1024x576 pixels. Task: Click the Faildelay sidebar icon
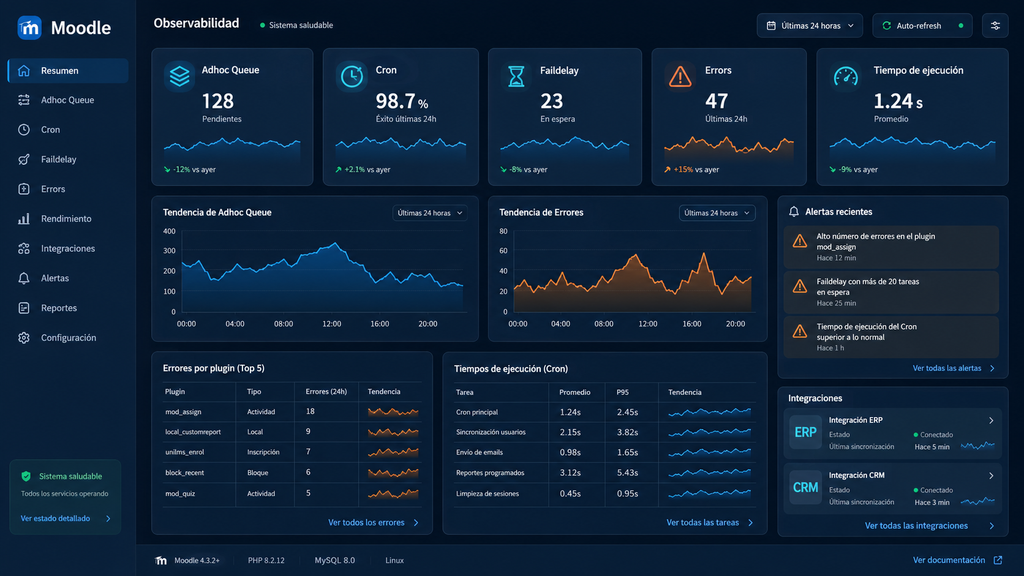pyautogui.click(x=24, y=159)
